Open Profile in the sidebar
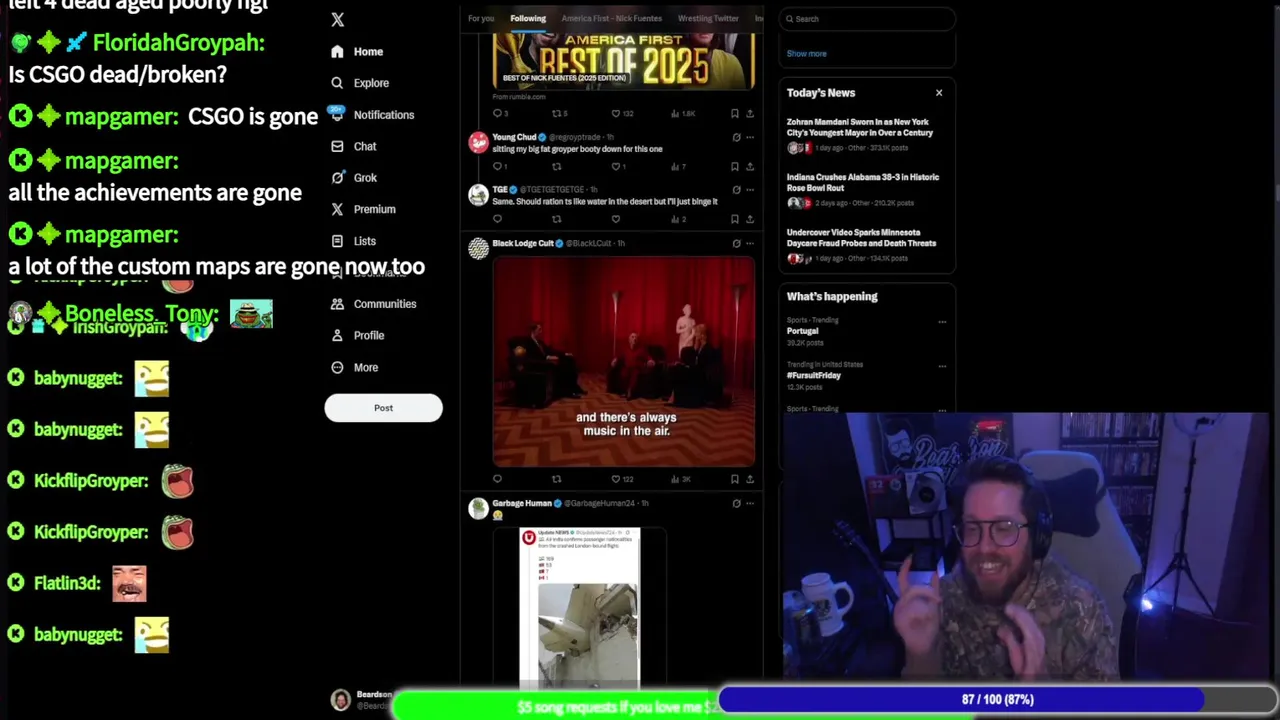 click(357, 335)
